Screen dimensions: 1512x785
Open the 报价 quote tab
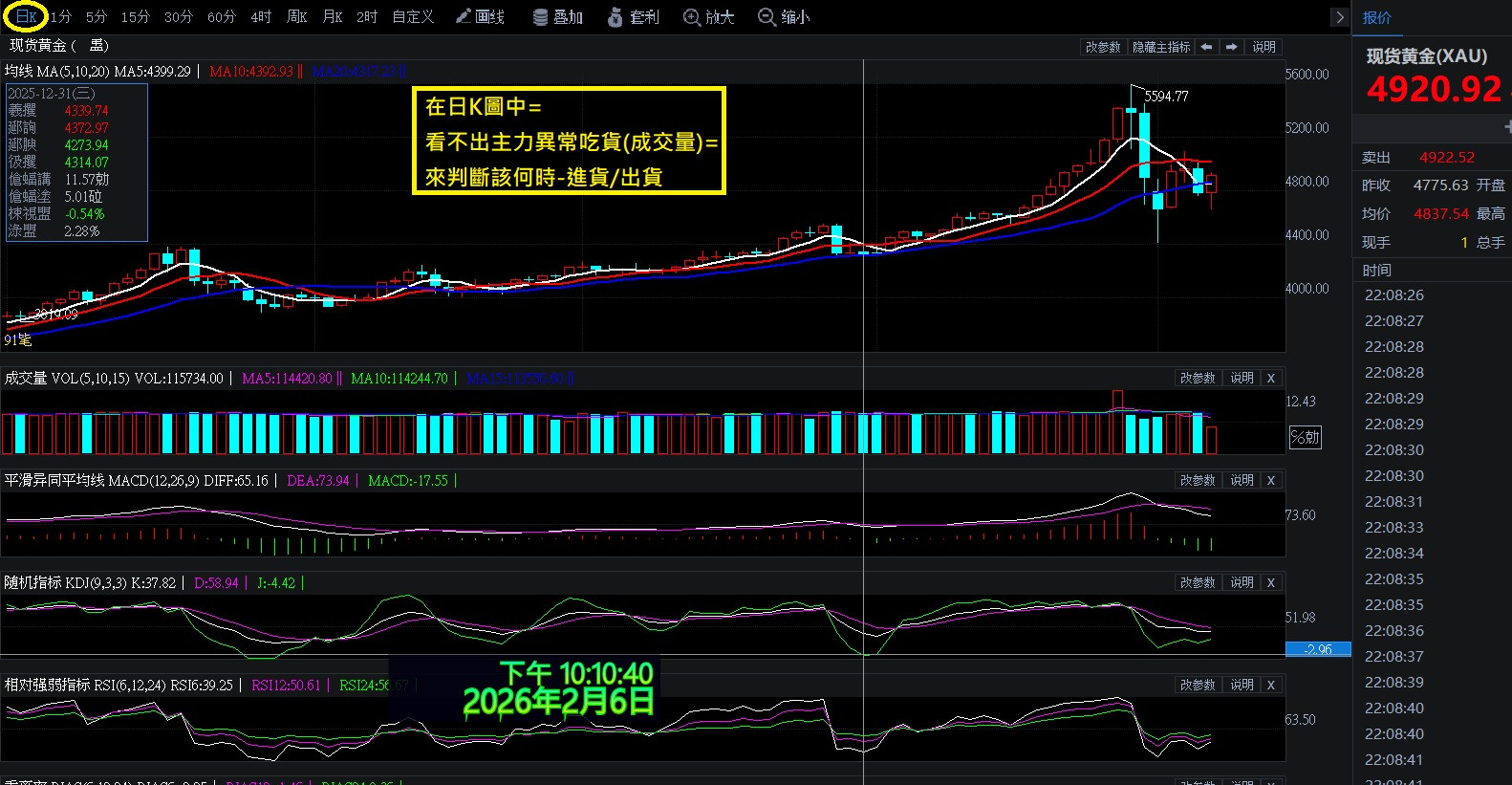pos(1376,17)
